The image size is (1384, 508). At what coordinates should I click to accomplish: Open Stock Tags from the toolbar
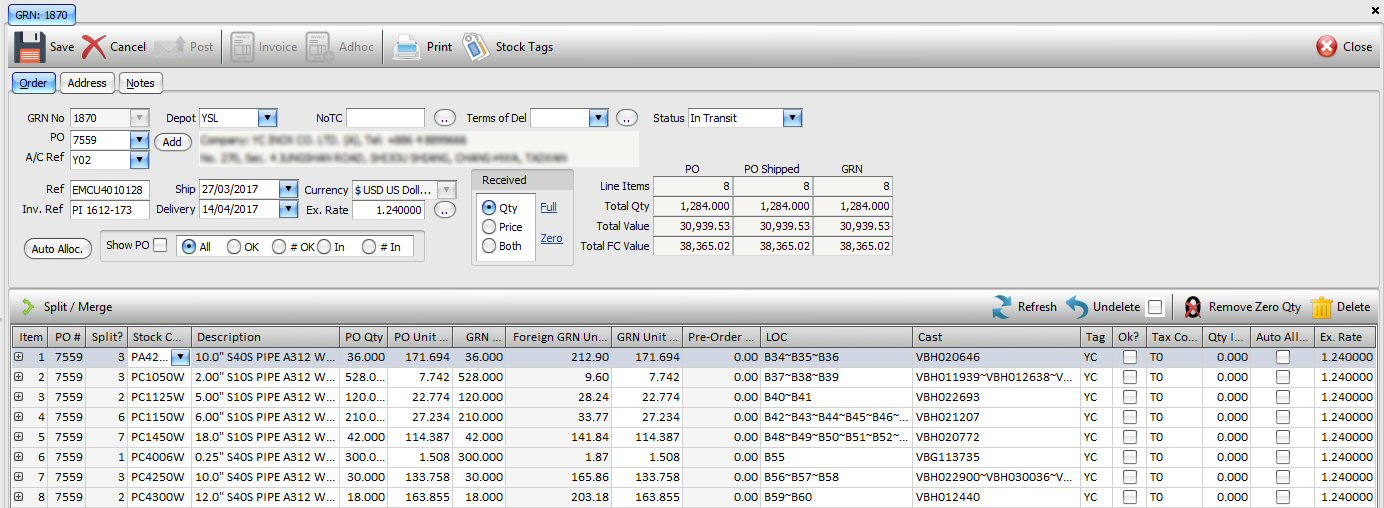click(x=476, y=47)
